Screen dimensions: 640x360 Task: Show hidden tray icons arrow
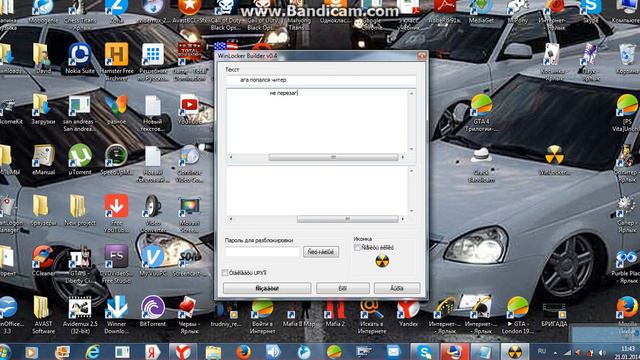pyautogui.click(x=555, y=352)
